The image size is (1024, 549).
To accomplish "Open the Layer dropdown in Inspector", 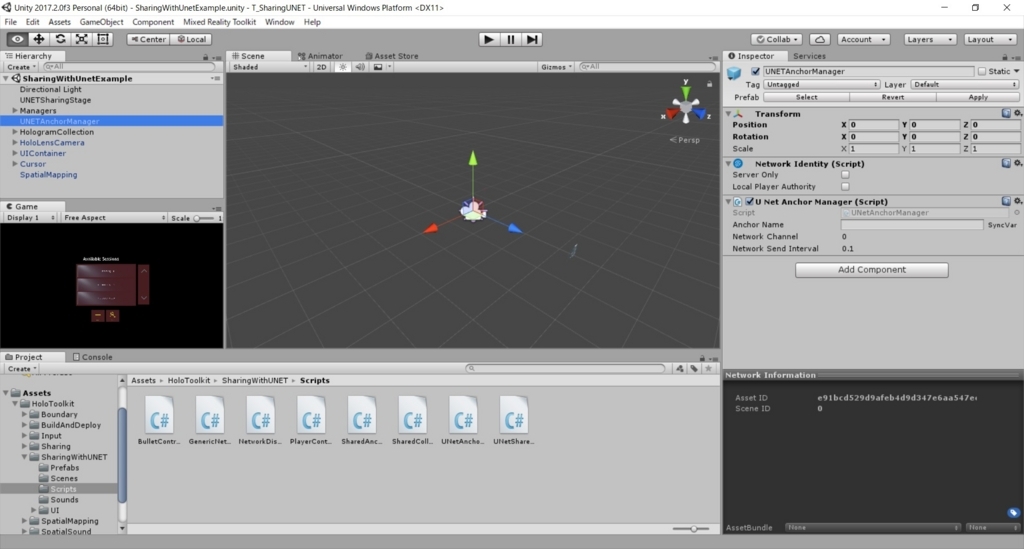I will (965, 84).
